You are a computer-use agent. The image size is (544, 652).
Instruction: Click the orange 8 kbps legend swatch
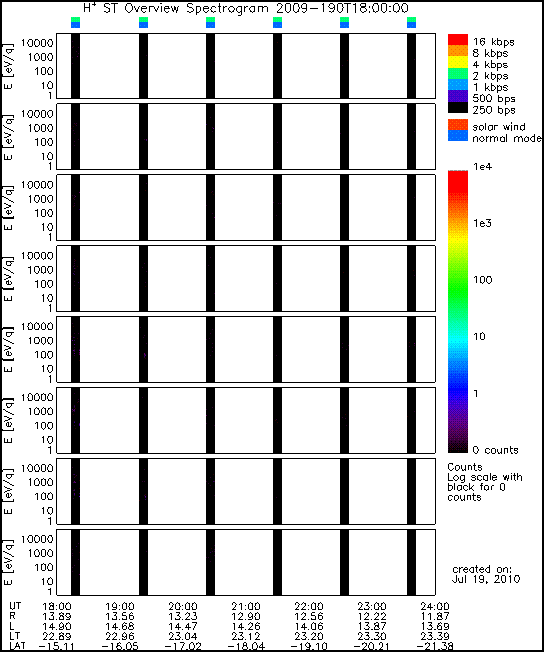pos(458,50)
